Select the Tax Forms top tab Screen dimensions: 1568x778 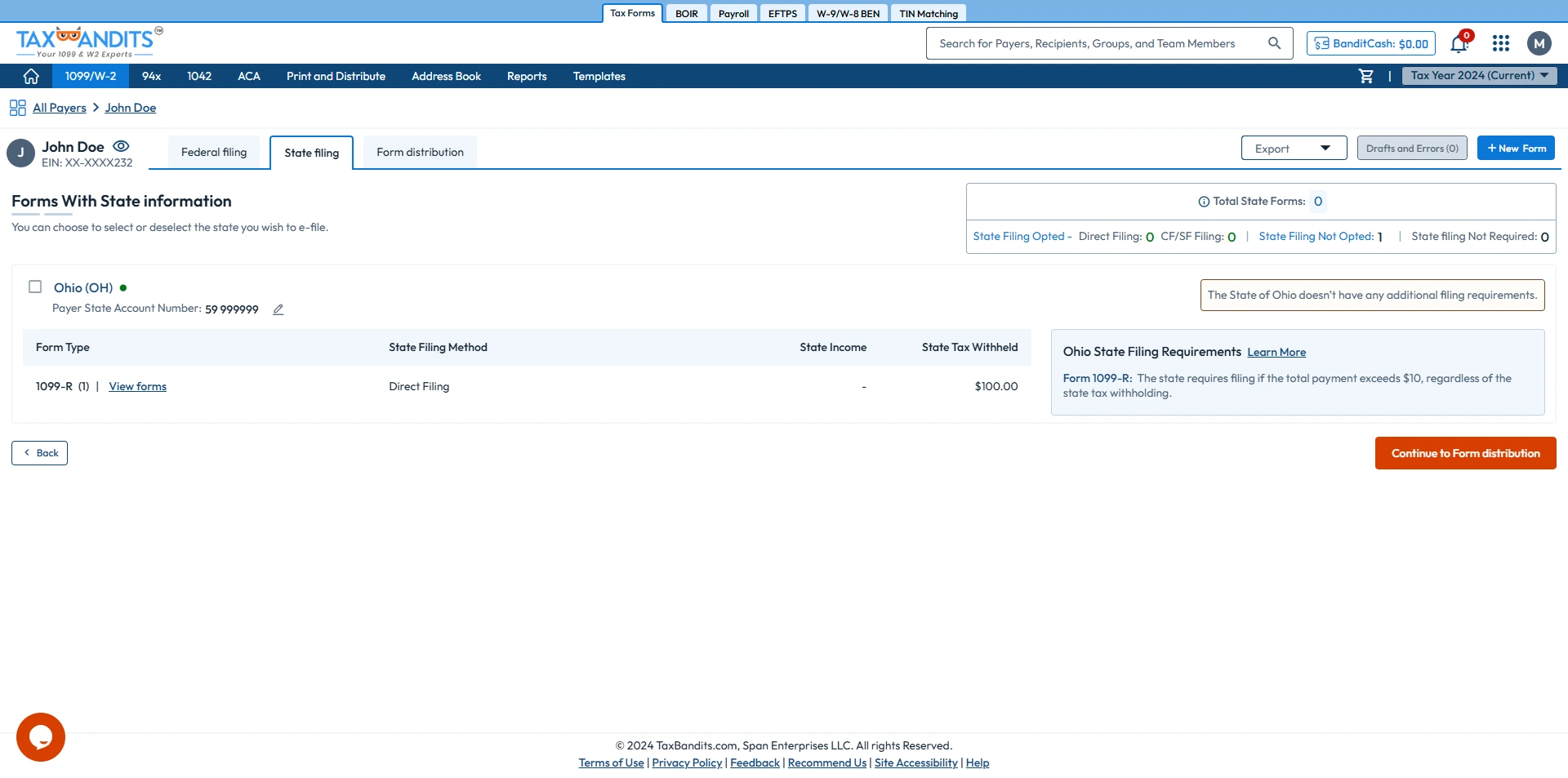(x=632, y=13)
